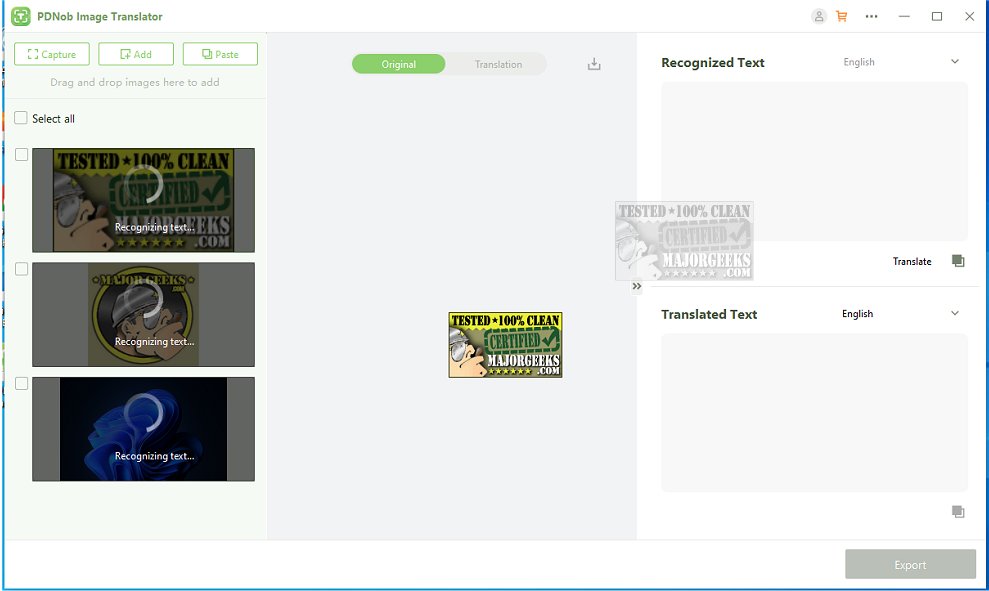
Task: Click the Capture screenshot button
Action: pos(52,54)
